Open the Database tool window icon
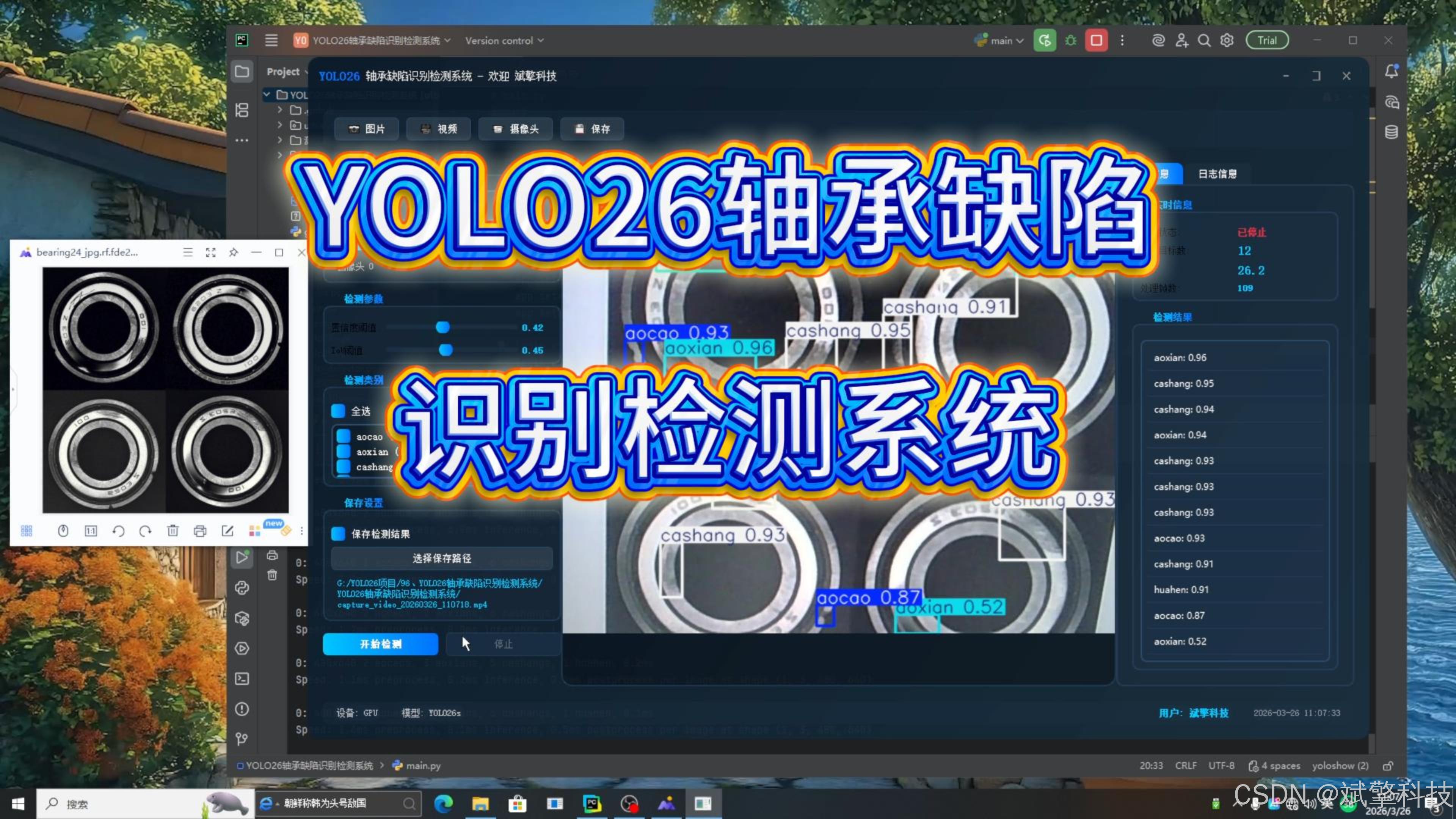This screenshot has width=1456, height=819. 1392,132
